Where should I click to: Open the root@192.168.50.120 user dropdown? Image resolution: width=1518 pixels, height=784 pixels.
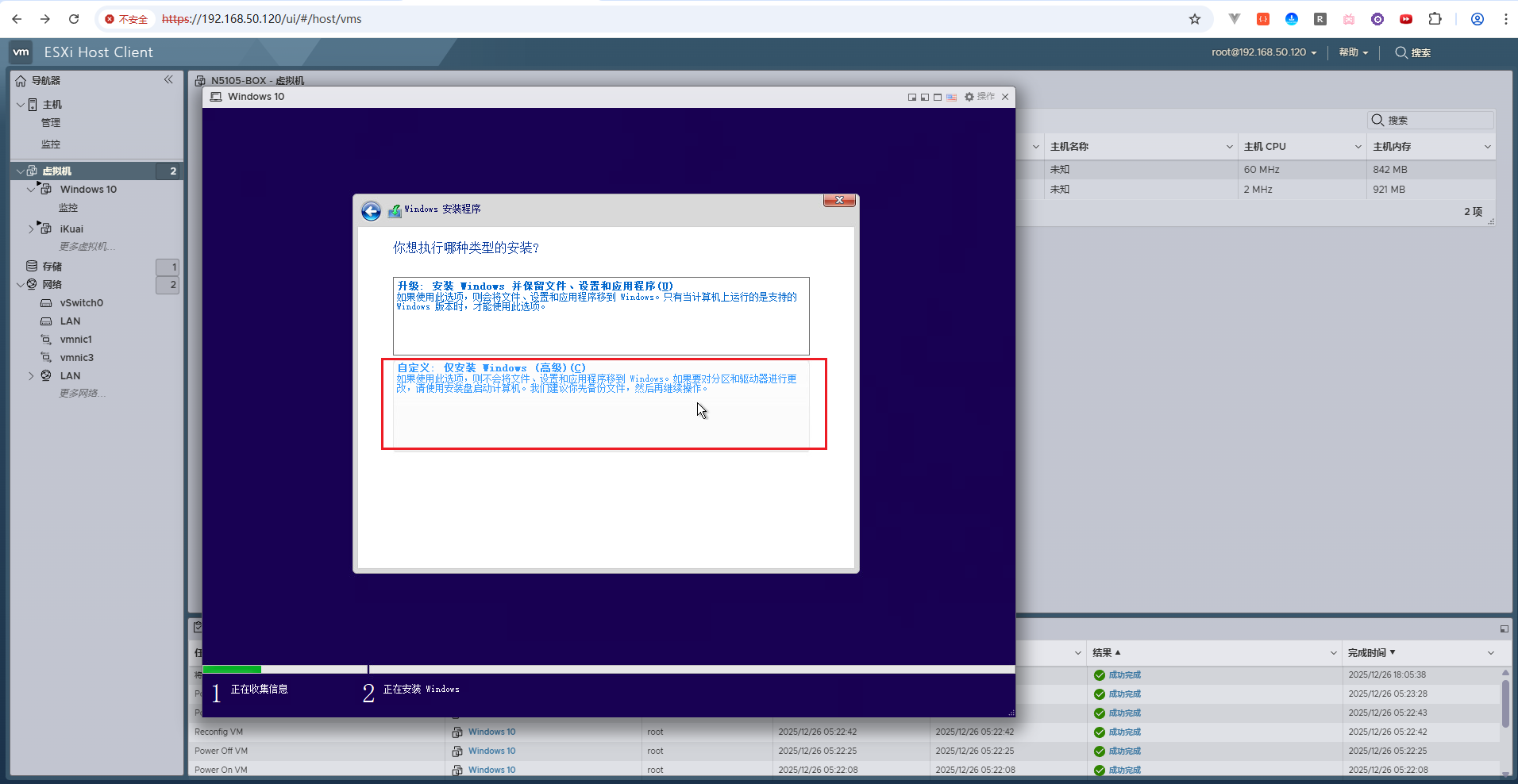[x=1263, y=52]
